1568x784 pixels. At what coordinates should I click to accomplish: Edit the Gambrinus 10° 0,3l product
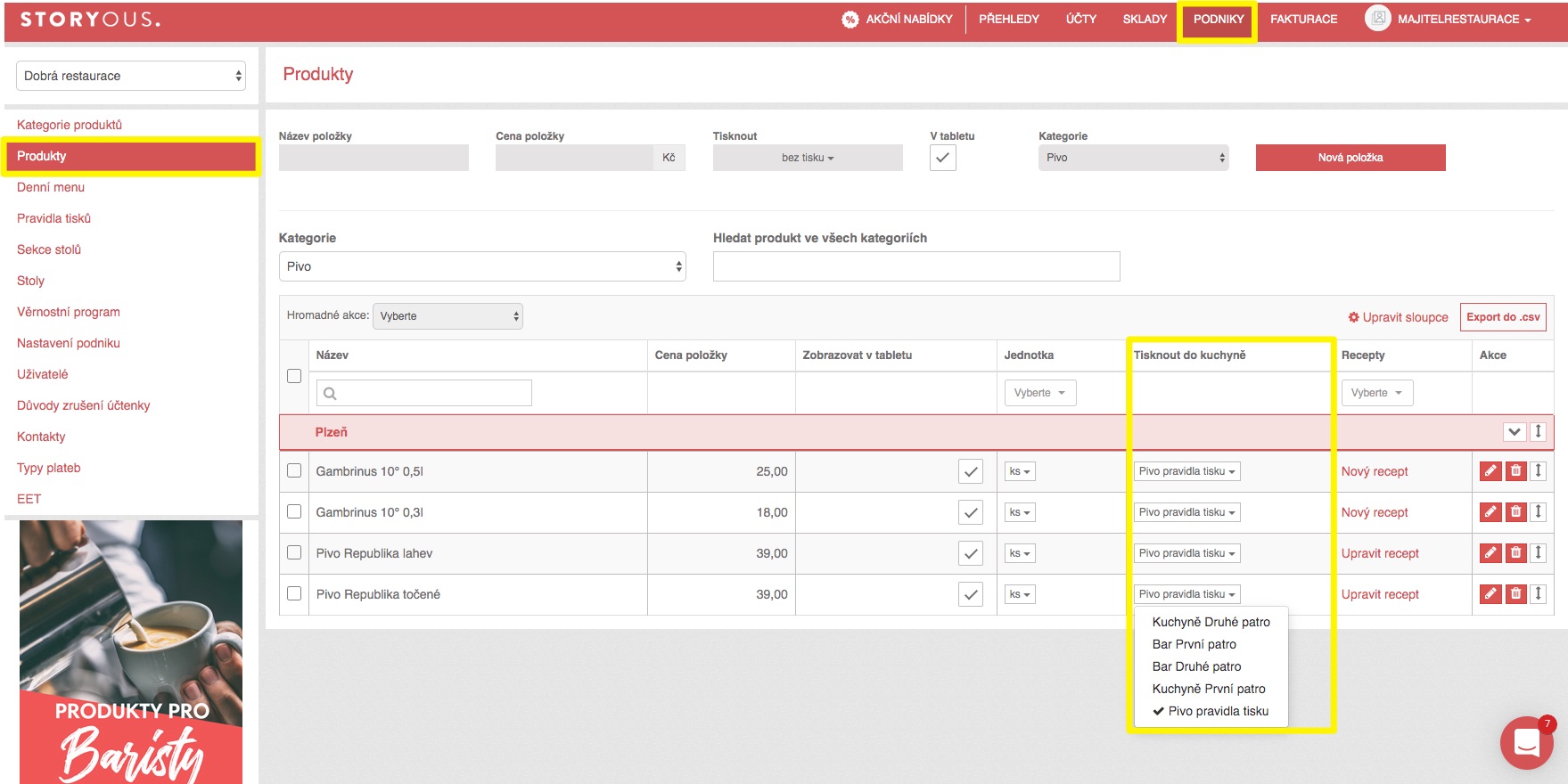point(1490,511)
